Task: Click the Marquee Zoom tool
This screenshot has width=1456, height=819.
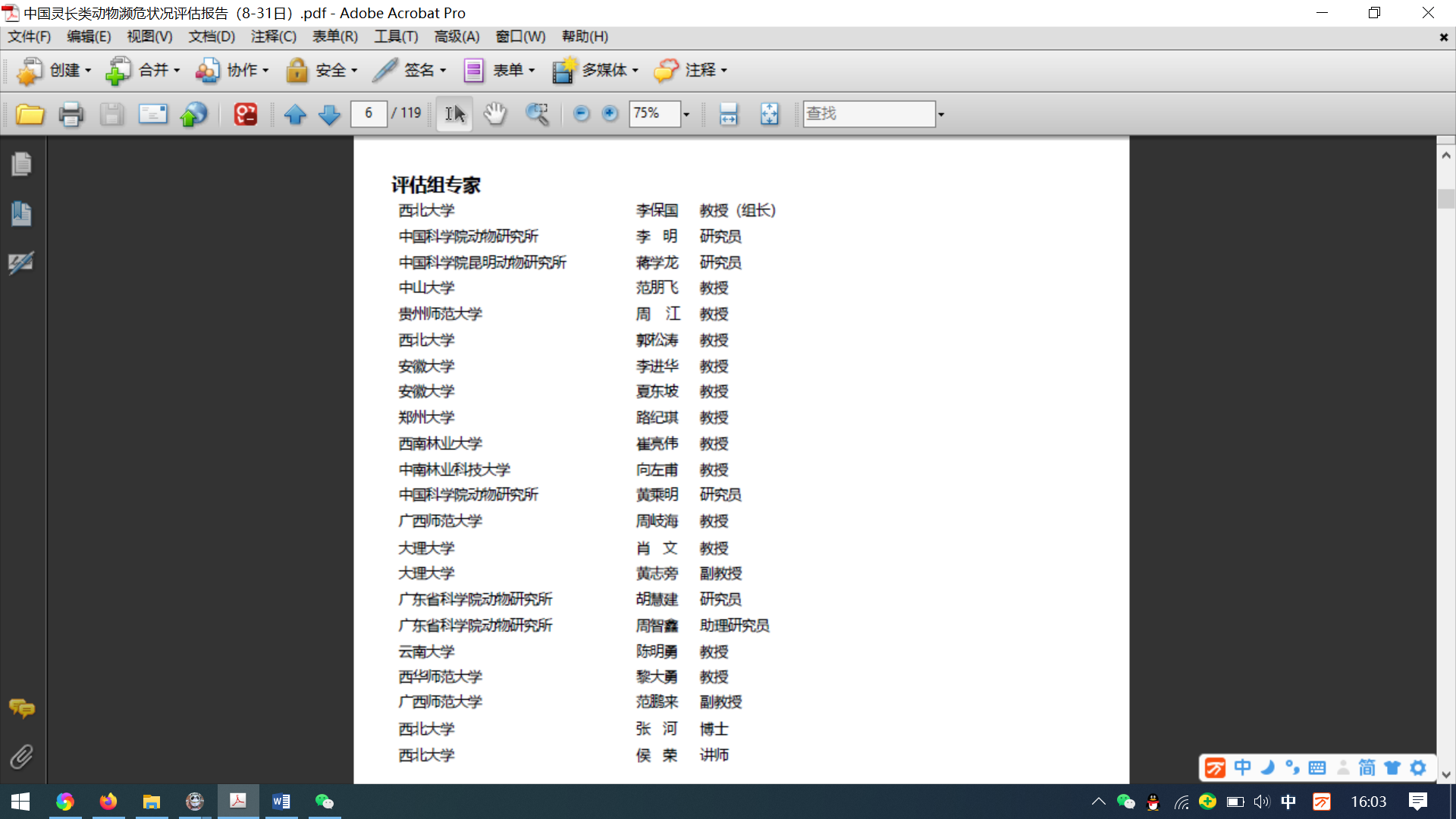Action: pyautogui.click(x=537, y=115)
